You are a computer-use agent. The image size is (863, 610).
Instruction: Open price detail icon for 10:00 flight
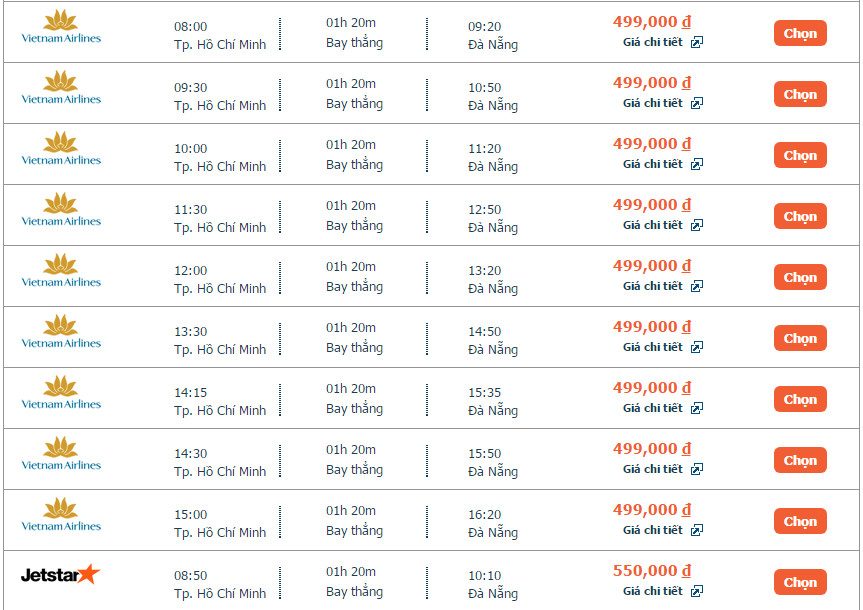tap(697, 164)
